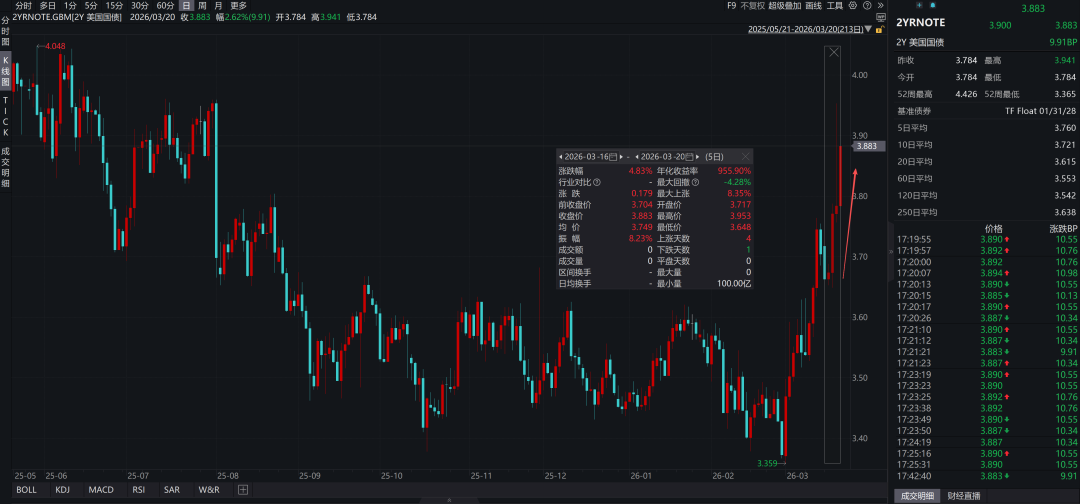Viewport: 1080px width, 504px height.
Task: Switch to the 财经直播 tab
Action: tap(964, 496)
